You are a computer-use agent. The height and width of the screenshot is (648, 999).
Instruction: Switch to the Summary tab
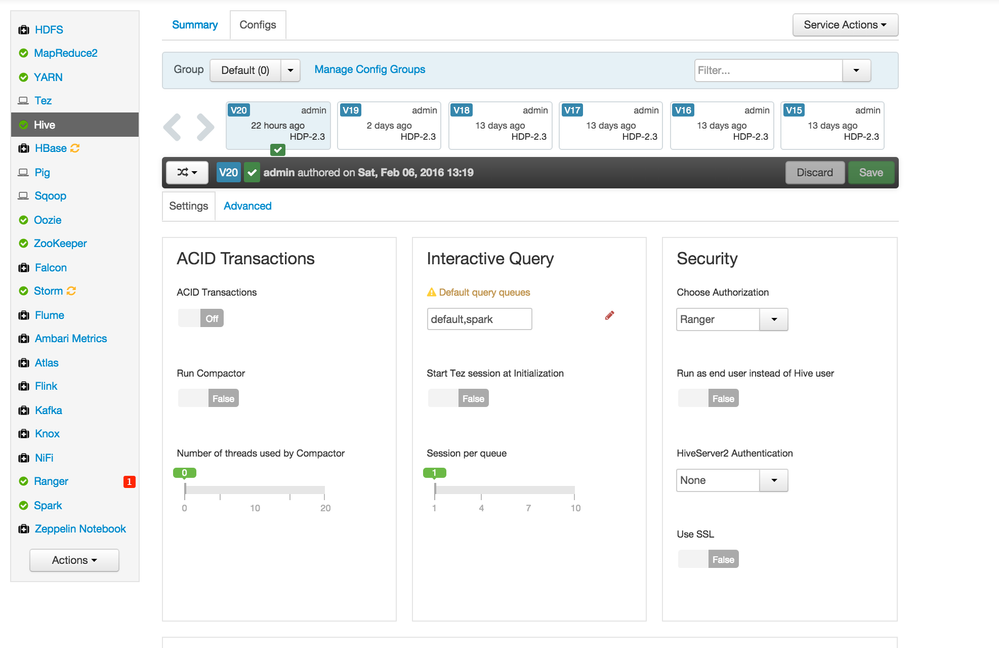[x=195, y=25]
